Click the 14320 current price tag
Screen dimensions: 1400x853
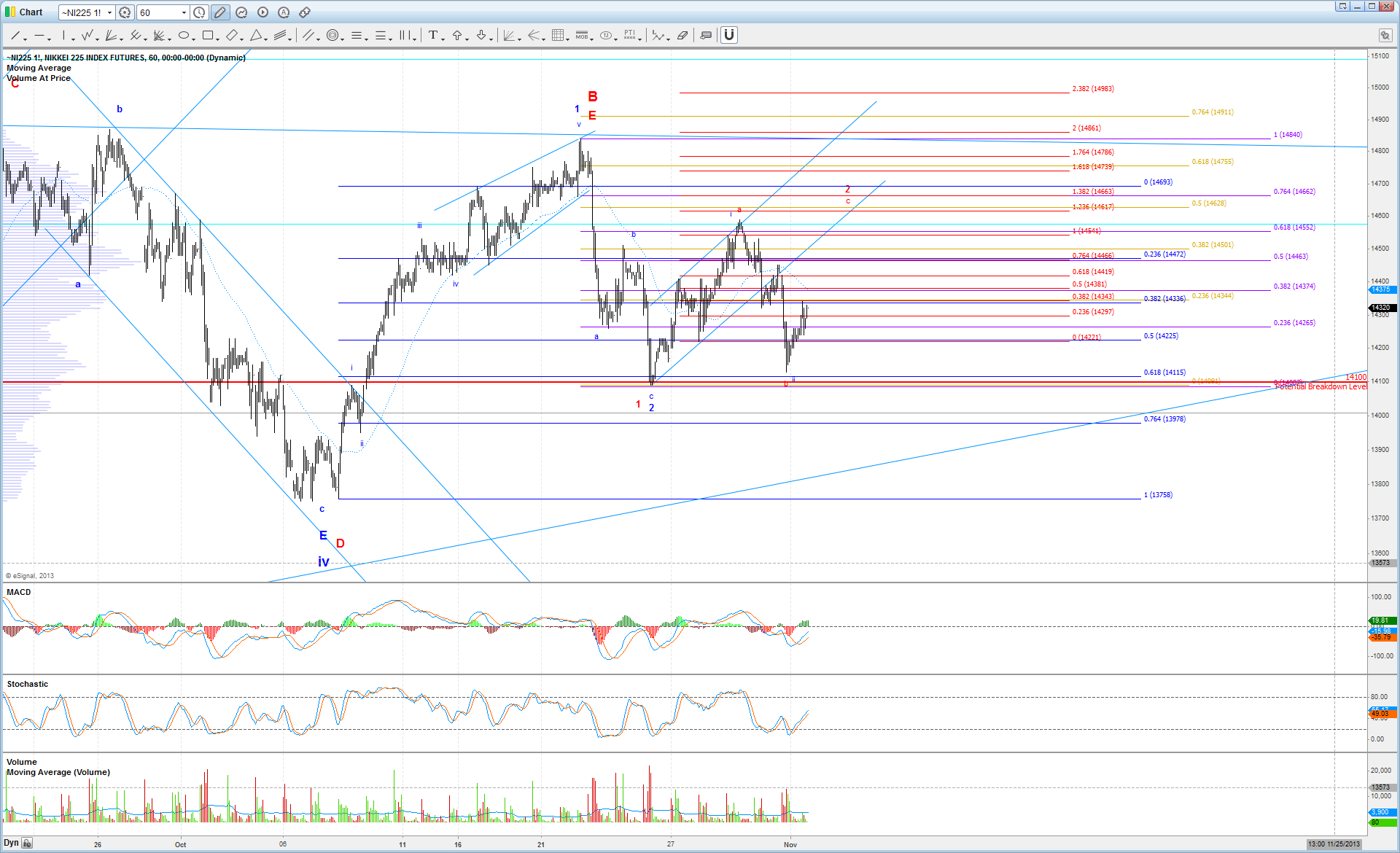[1382, 308]
